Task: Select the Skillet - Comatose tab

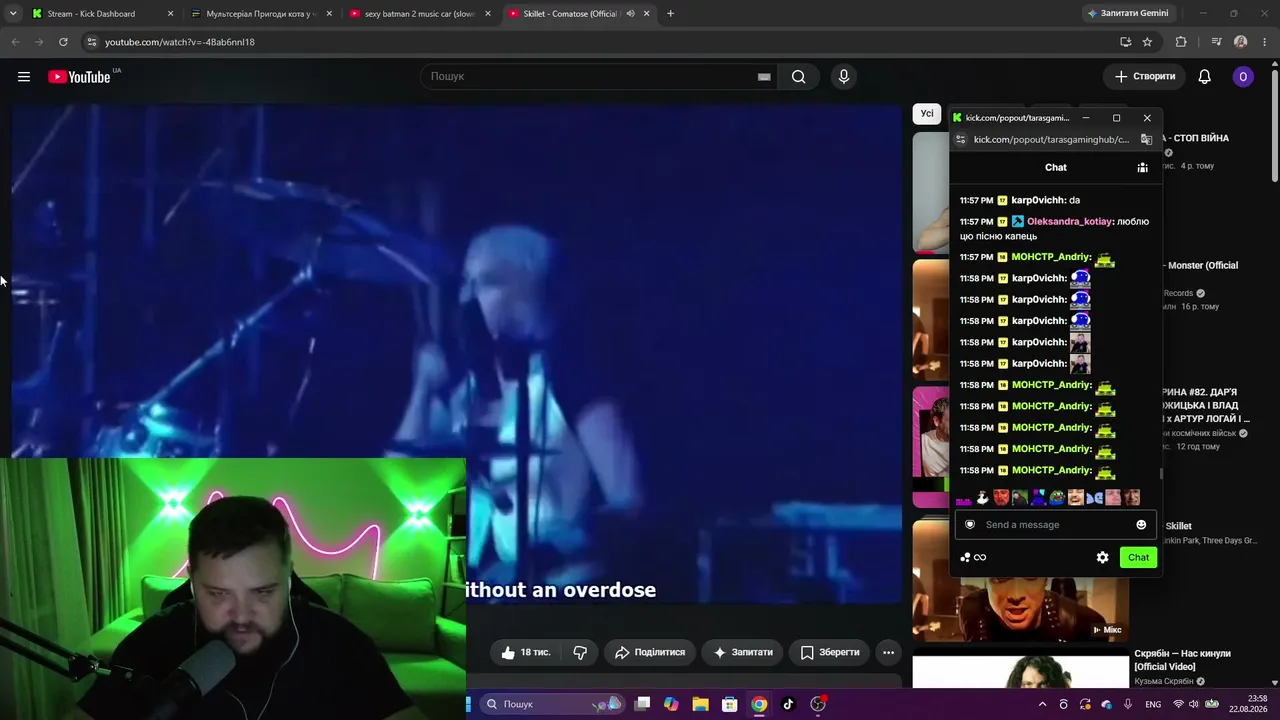Action: click(x=579, y=14)
